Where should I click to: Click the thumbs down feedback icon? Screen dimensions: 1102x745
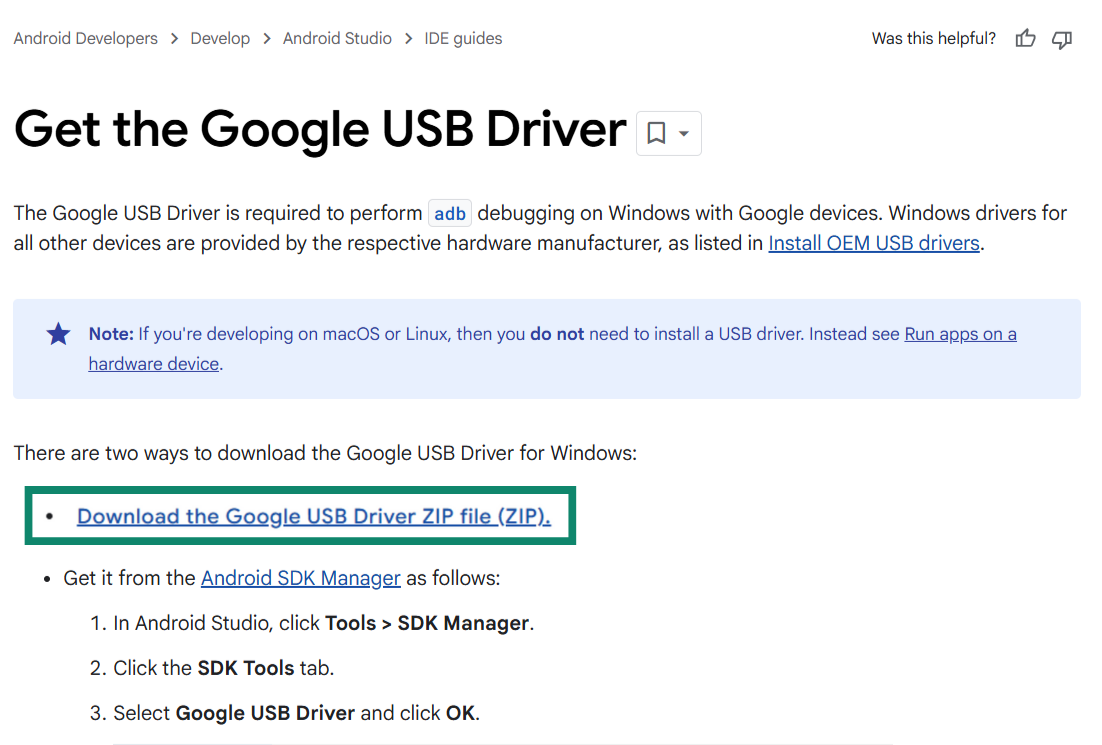coord(1061,40)
